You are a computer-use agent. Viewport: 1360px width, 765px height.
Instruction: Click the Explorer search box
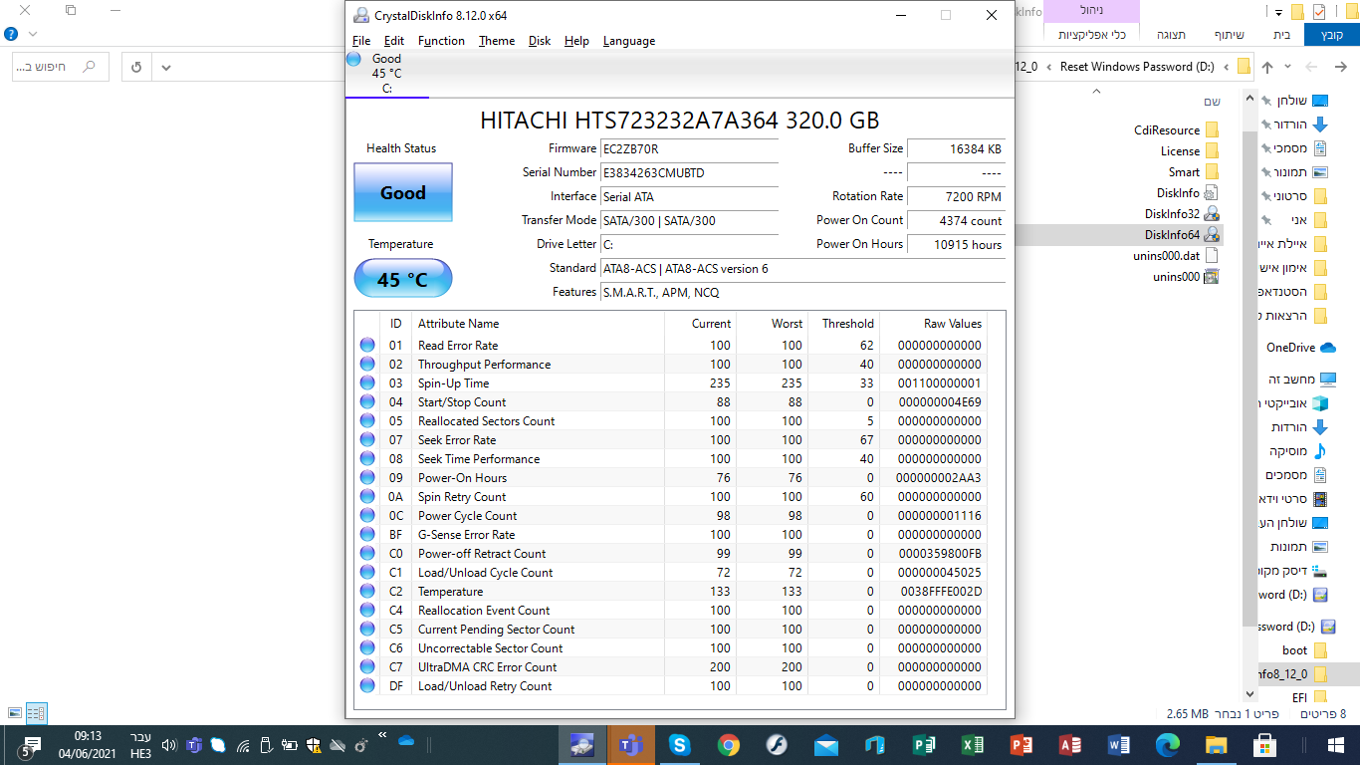[60, 67]
